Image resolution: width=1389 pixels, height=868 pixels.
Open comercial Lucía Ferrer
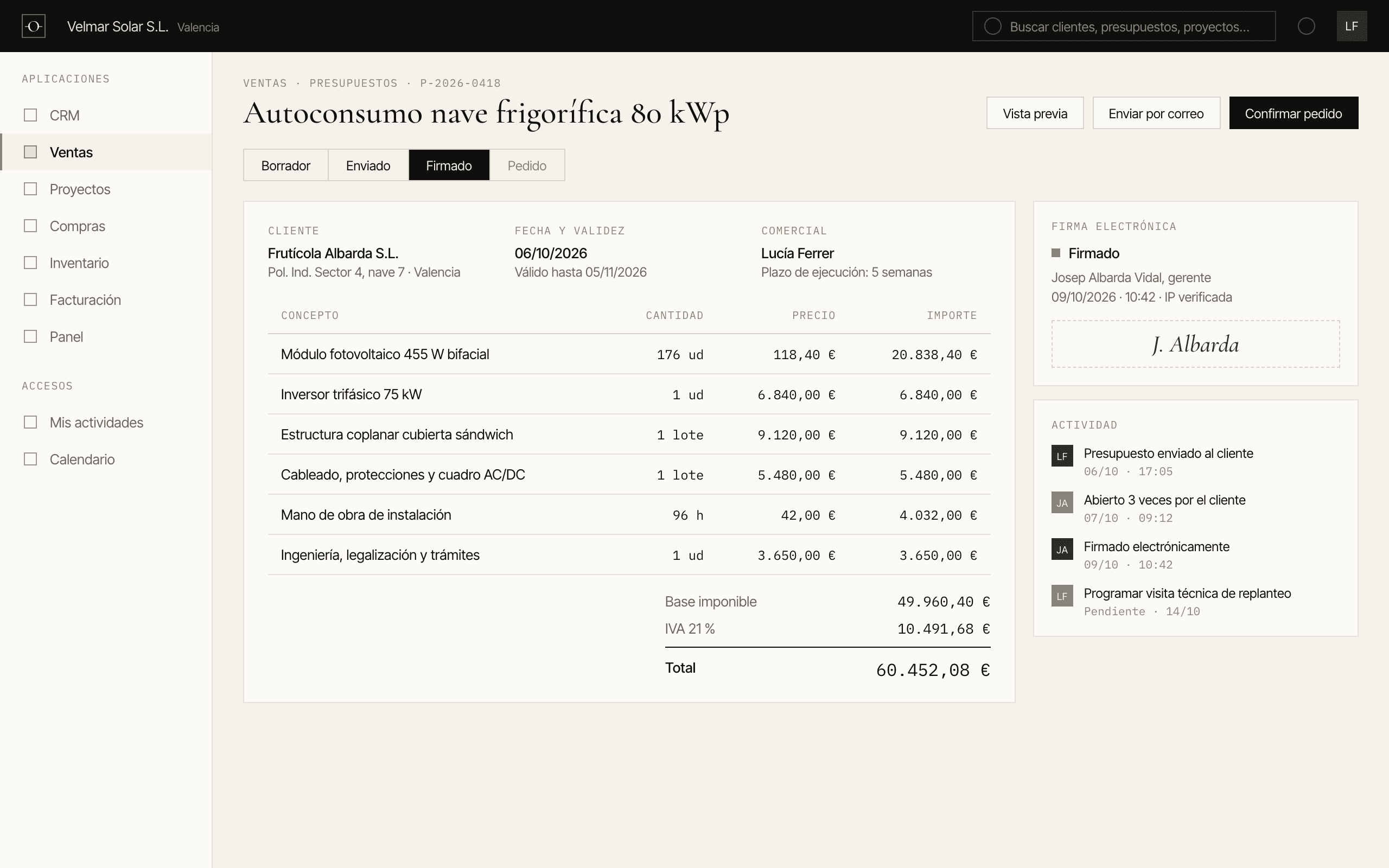(797, 253)
